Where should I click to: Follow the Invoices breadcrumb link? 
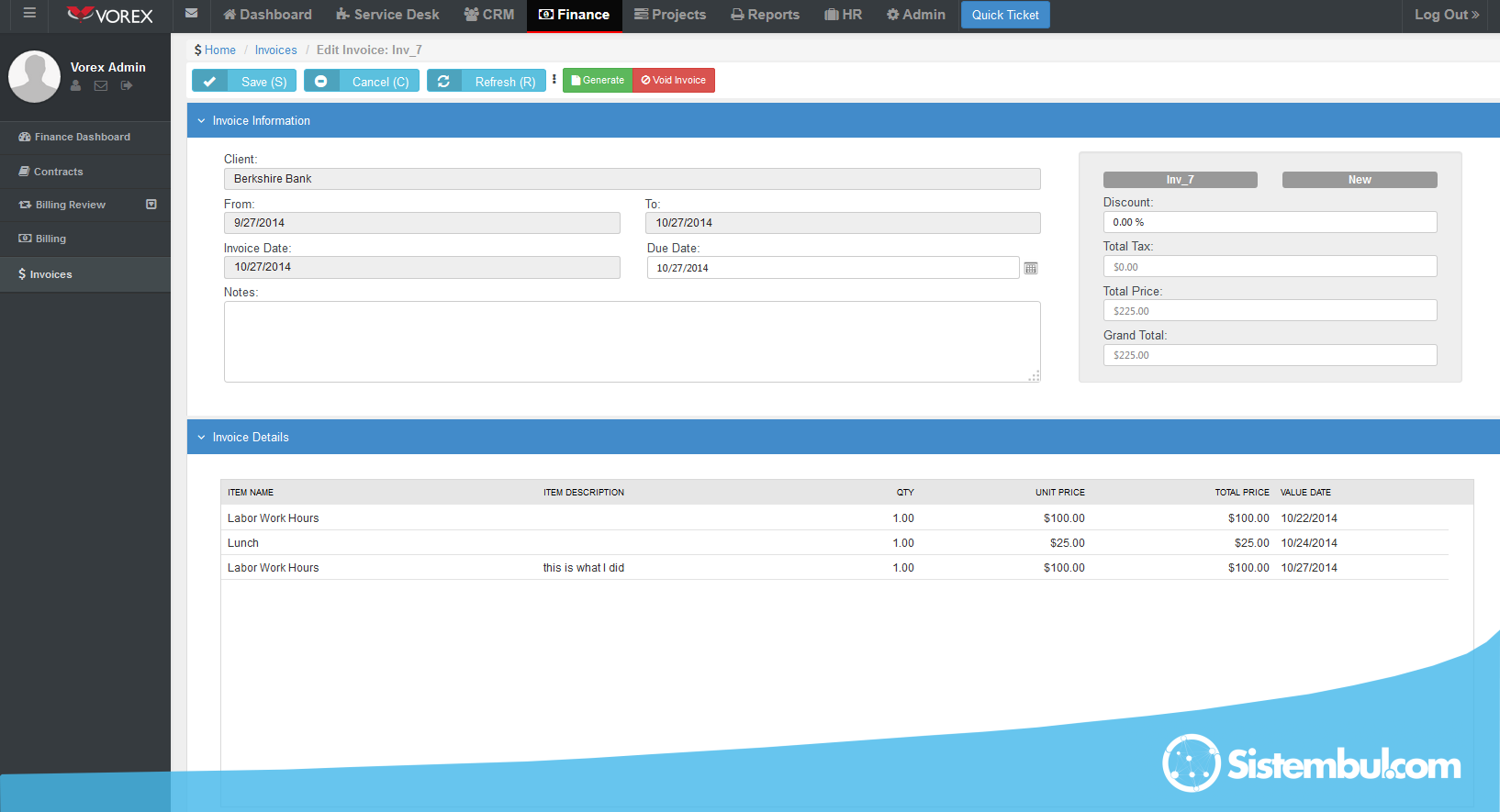point(275,50)
